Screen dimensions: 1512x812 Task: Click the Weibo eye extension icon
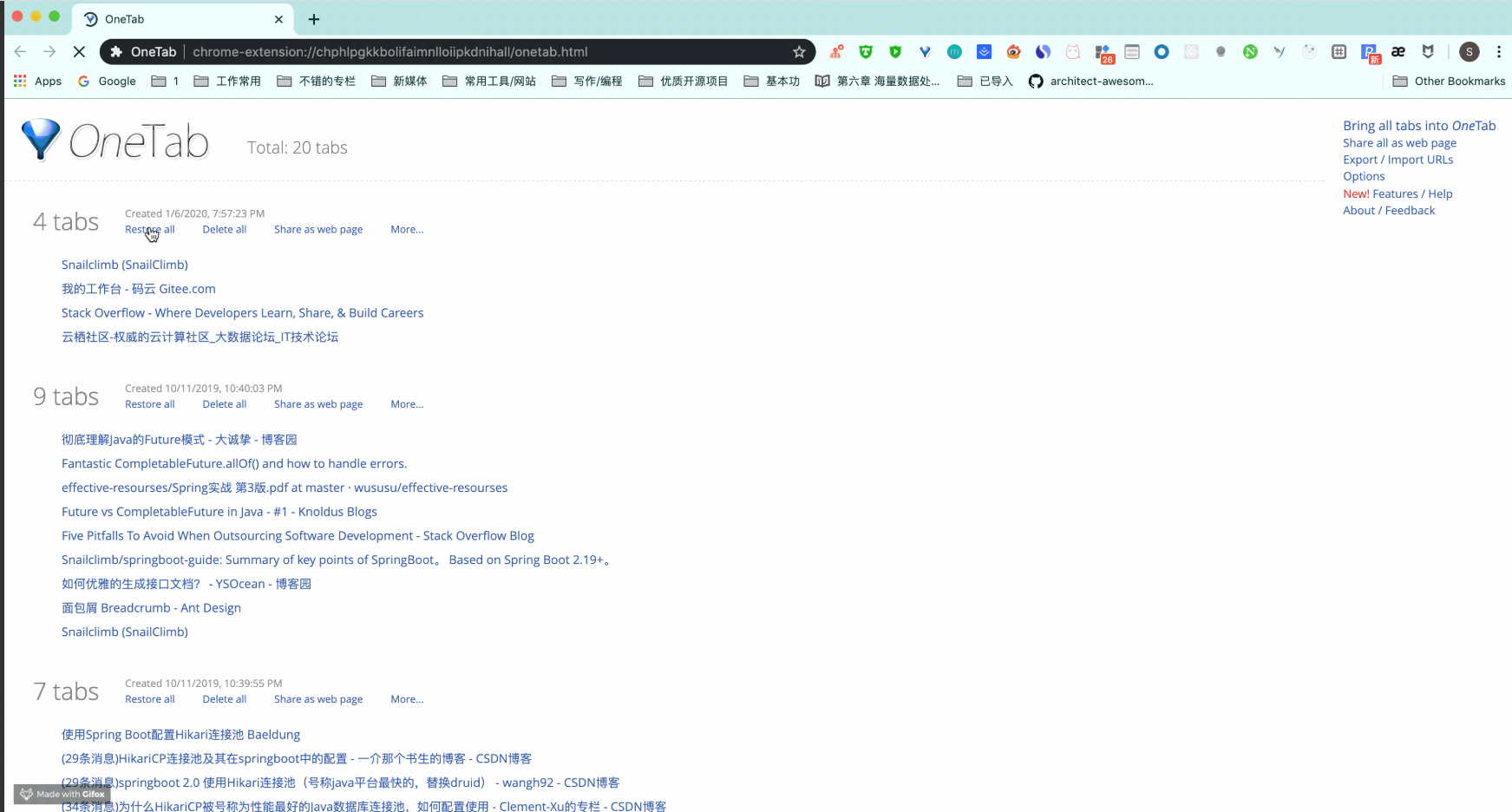[x=1013, y=52]
